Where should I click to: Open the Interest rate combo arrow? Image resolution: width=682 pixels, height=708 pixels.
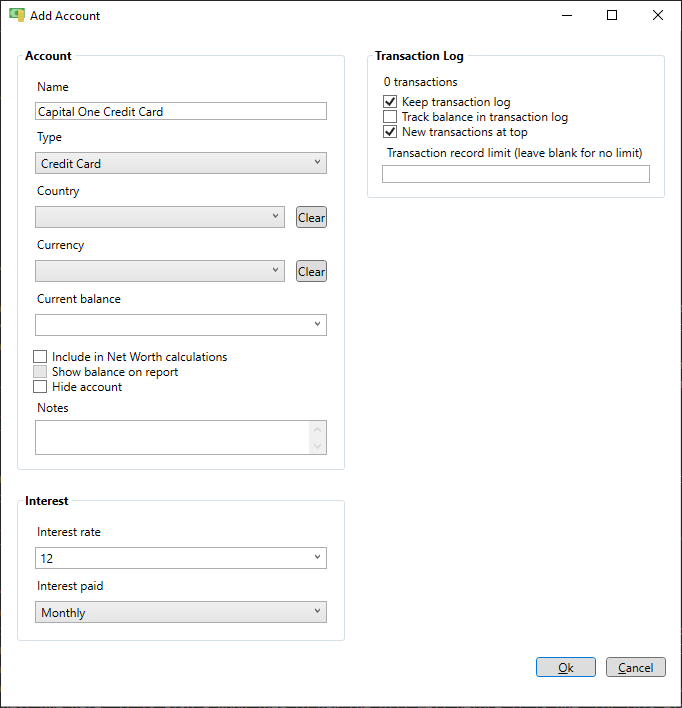click(x=317, y=558)
